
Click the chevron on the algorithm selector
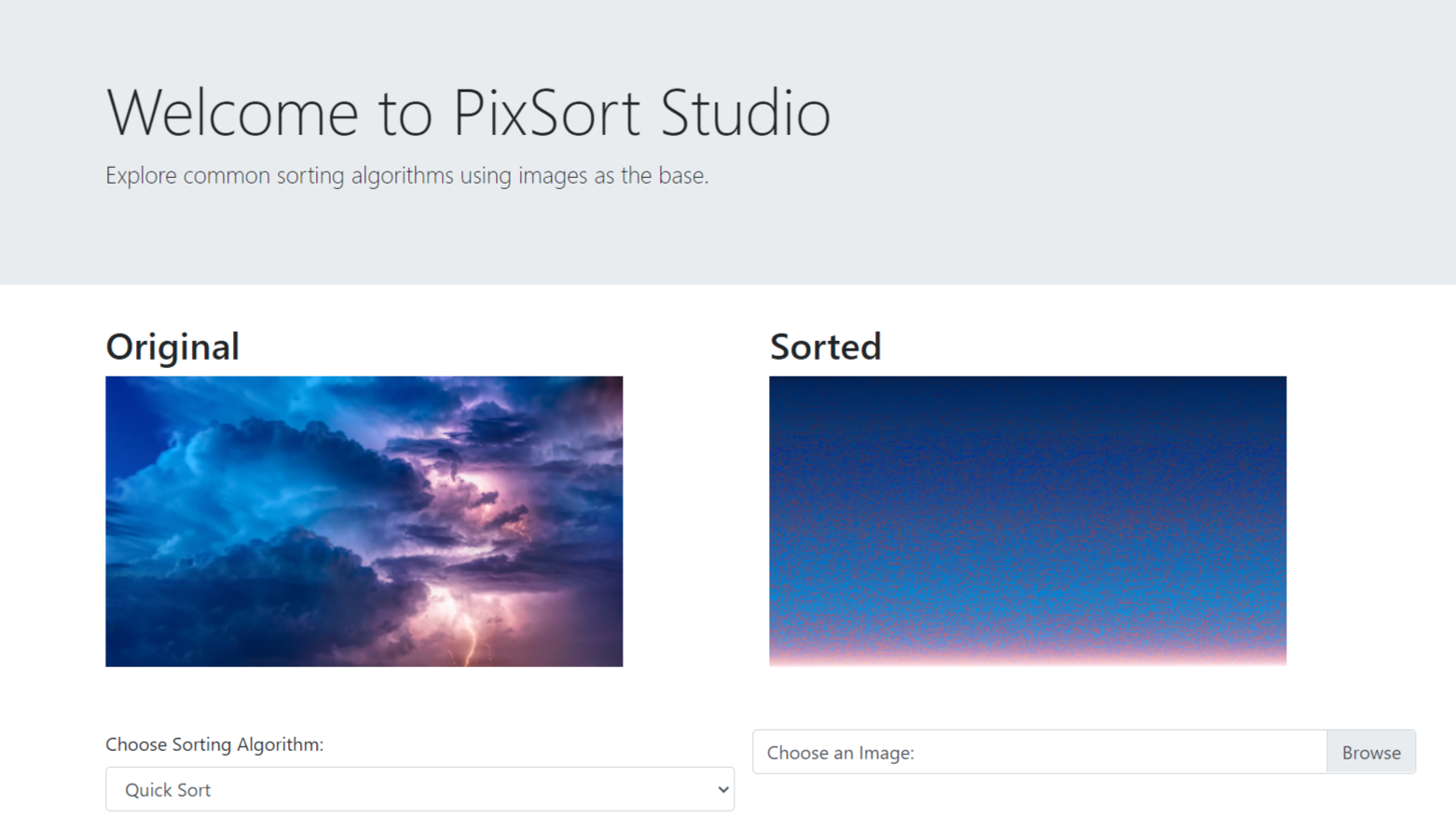721,789
